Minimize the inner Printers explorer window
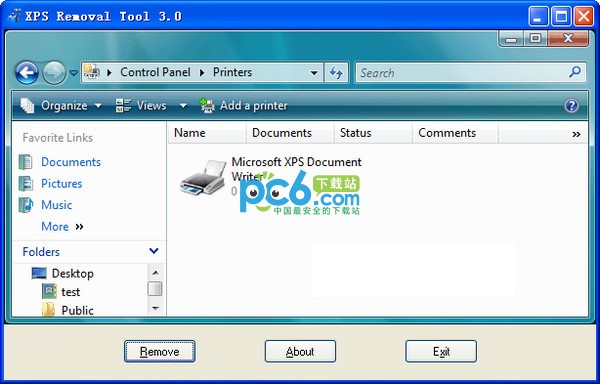Image resolution: width=600 pixels, height=384 pixels. pyautogui.click(x=511, y=39)
